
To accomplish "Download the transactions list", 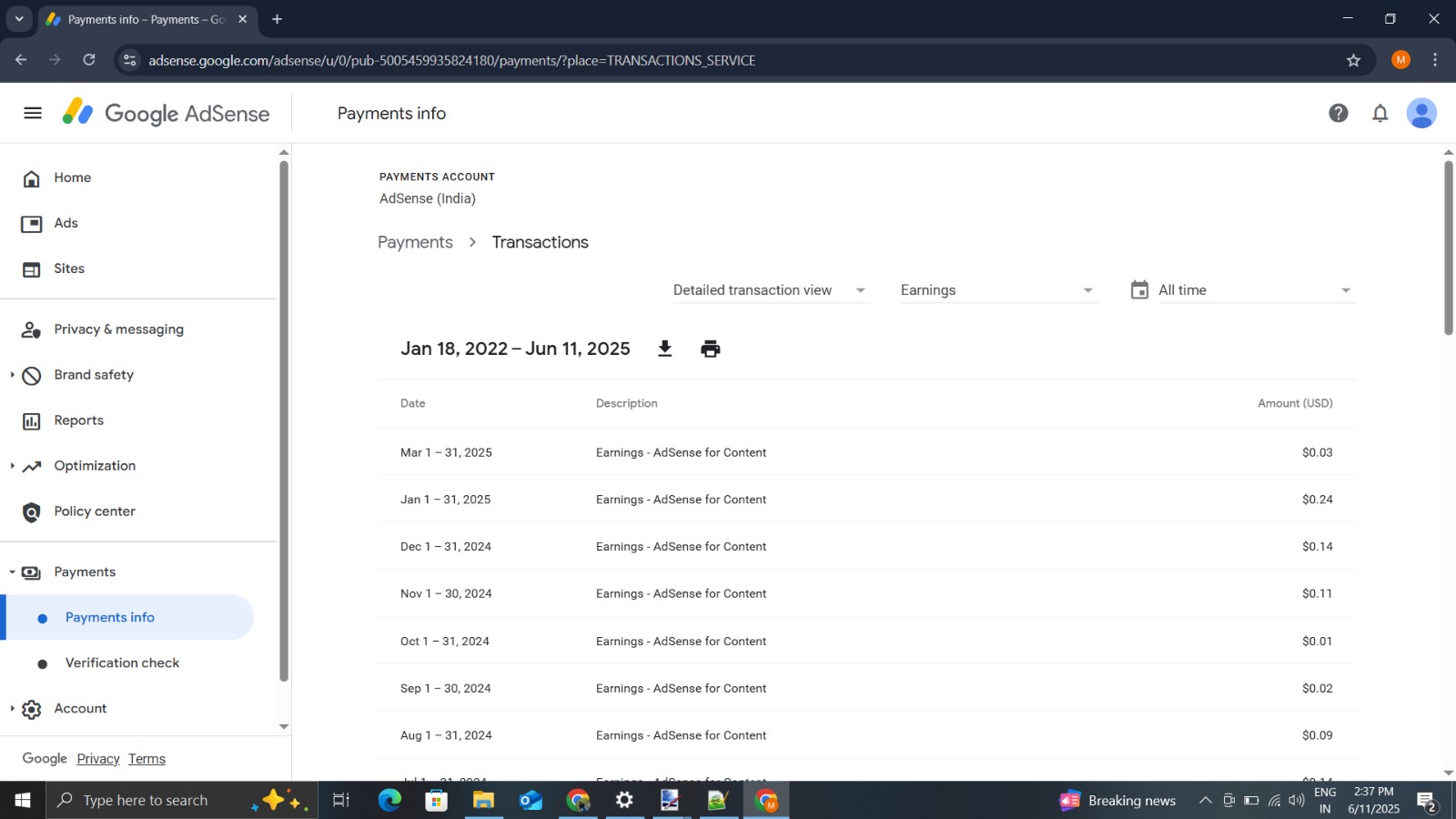I will coord(665,349).
